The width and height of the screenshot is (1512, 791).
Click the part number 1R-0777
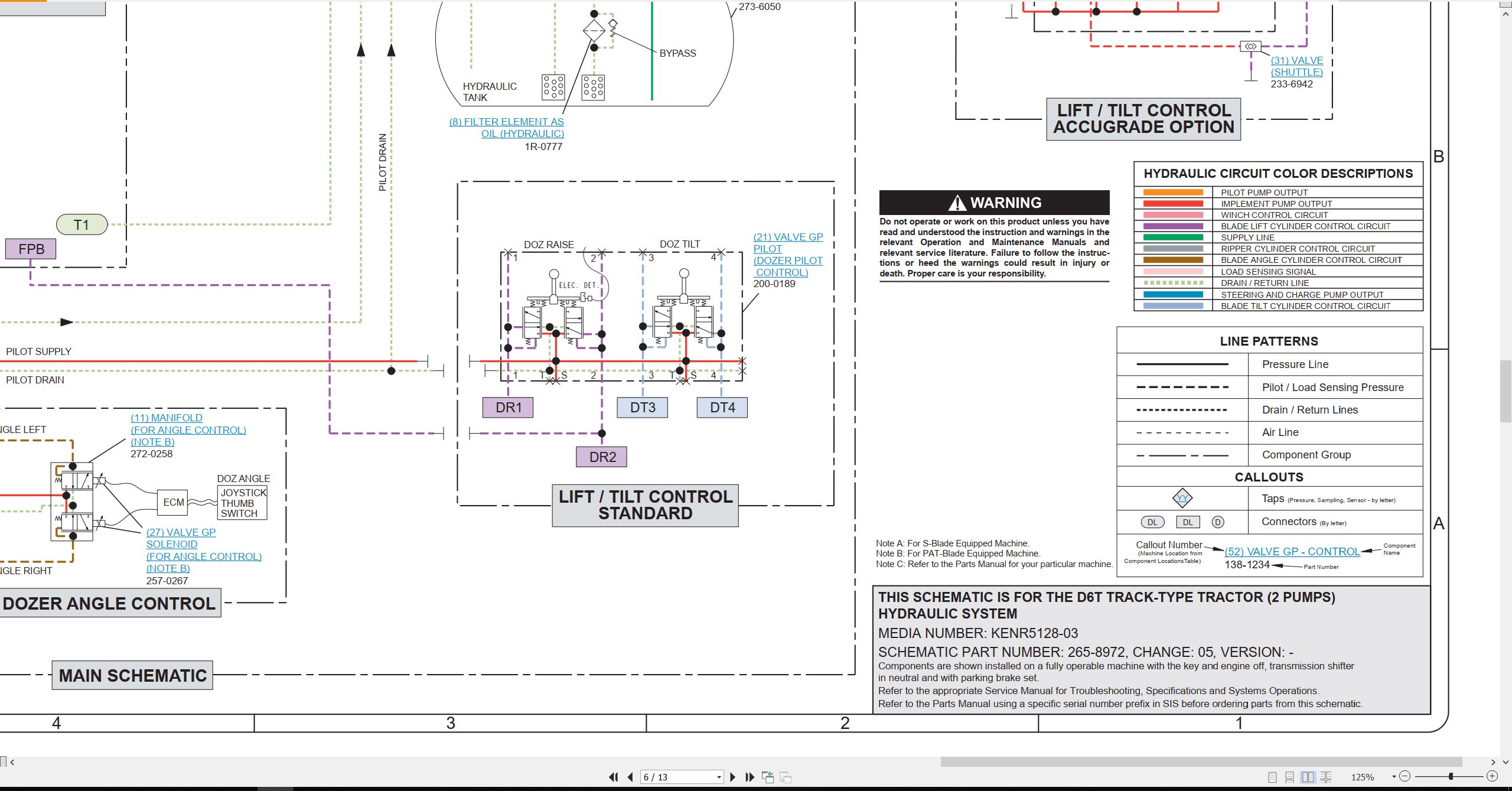click(543, 147)
